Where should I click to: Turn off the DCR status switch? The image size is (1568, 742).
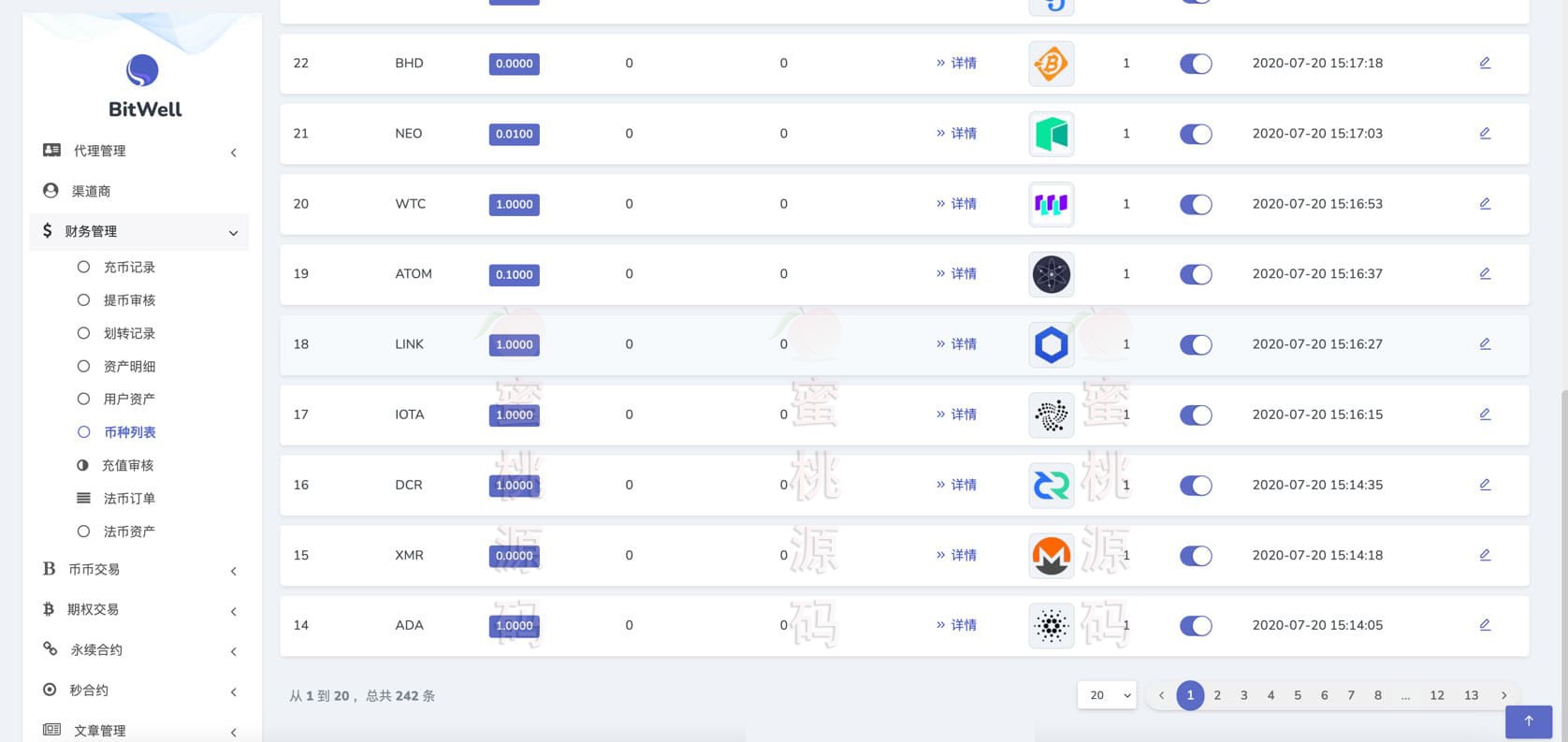pyautogui.click(x=1196, y=485)
